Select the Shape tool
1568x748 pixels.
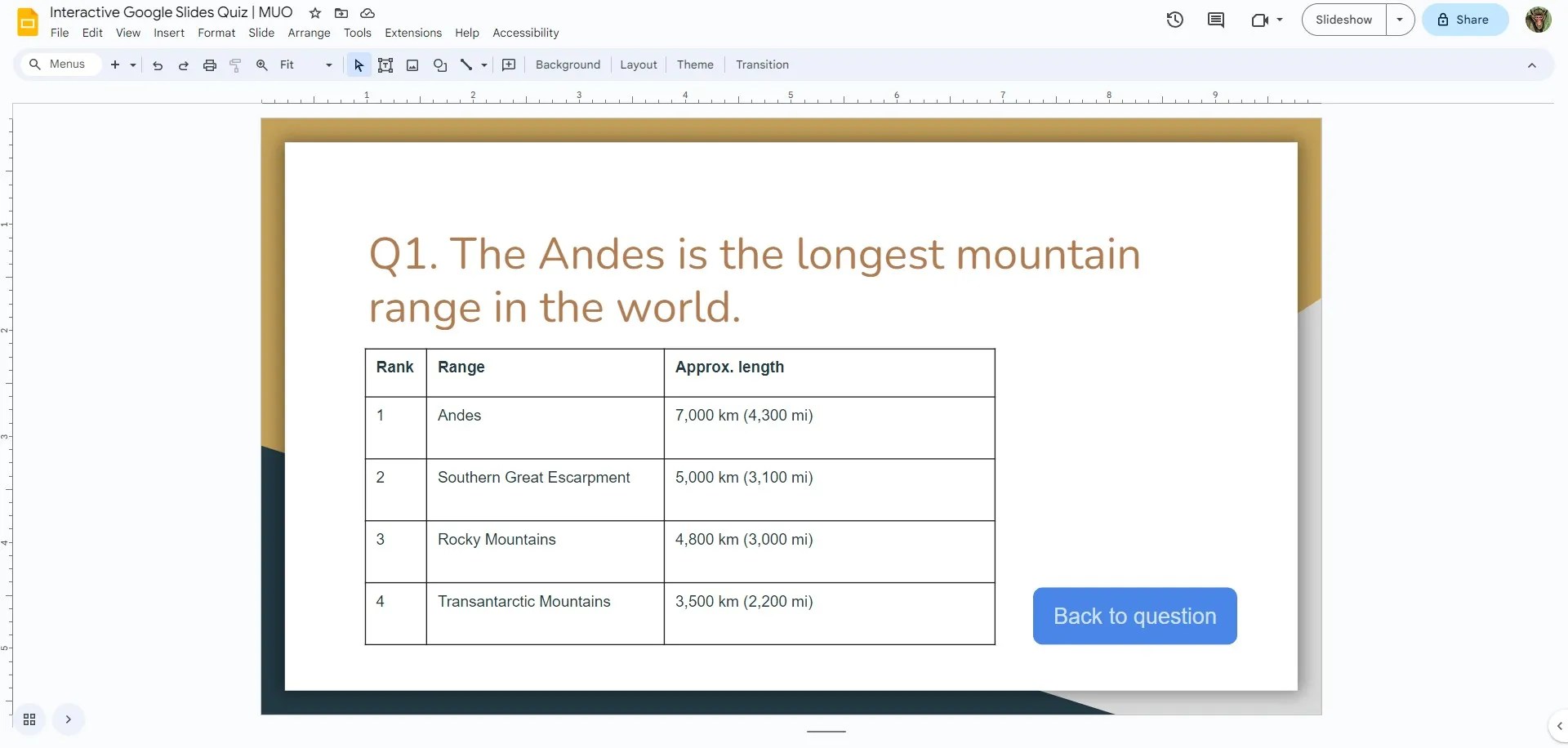click(440, 65)
